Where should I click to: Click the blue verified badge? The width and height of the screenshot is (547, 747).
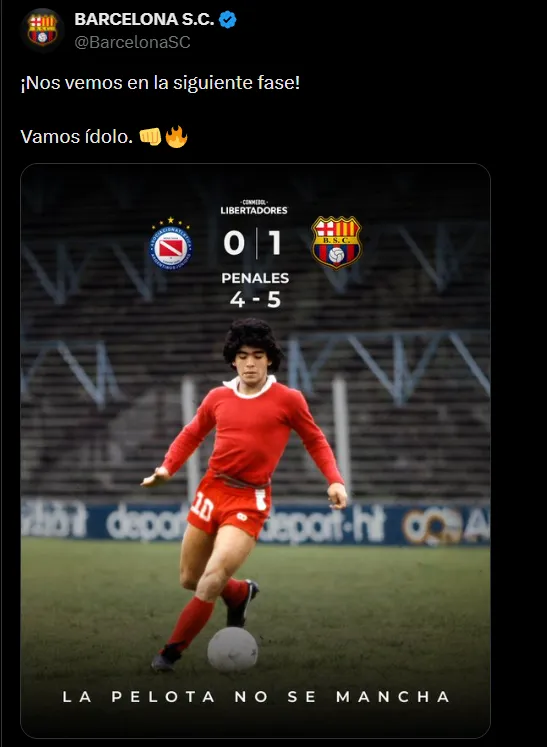coord(227,20)
